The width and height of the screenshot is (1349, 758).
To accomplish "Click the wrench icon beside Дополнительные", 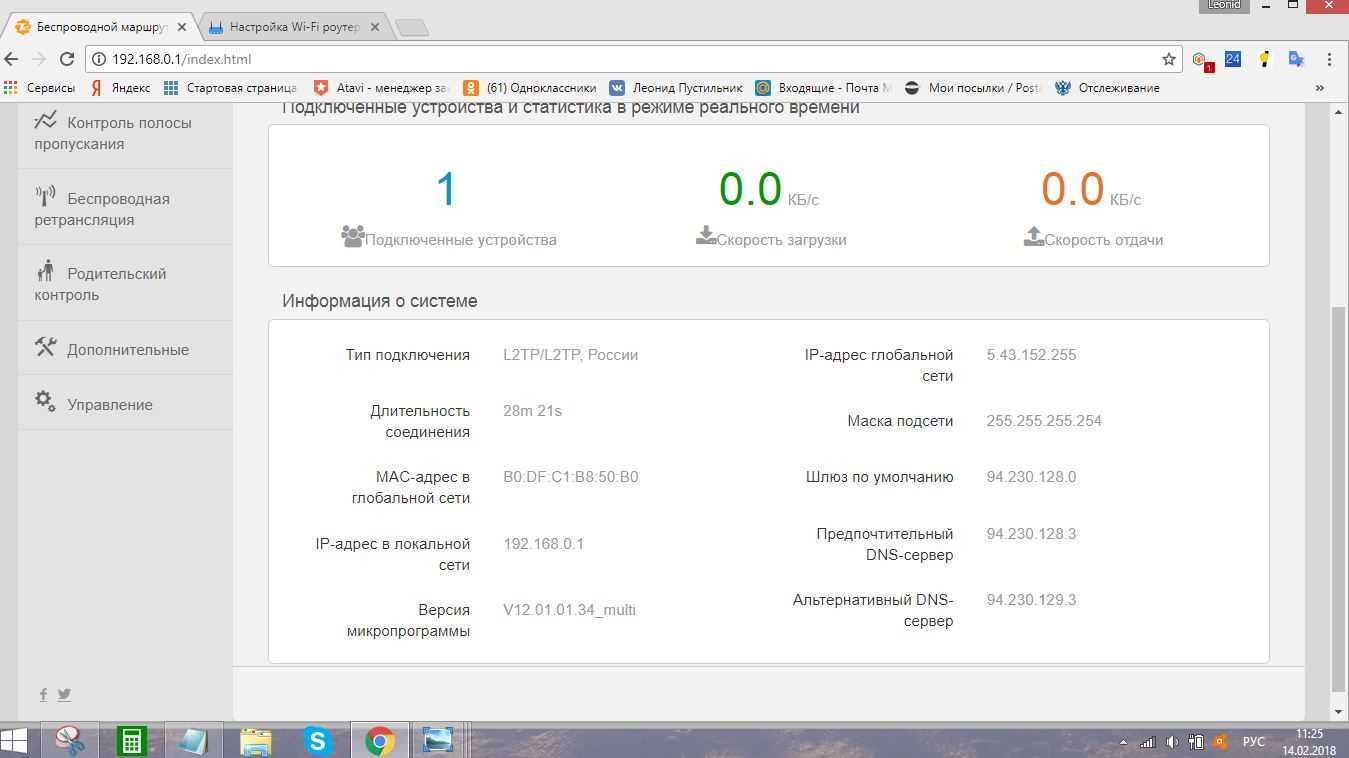I will (x=46, y=347).
